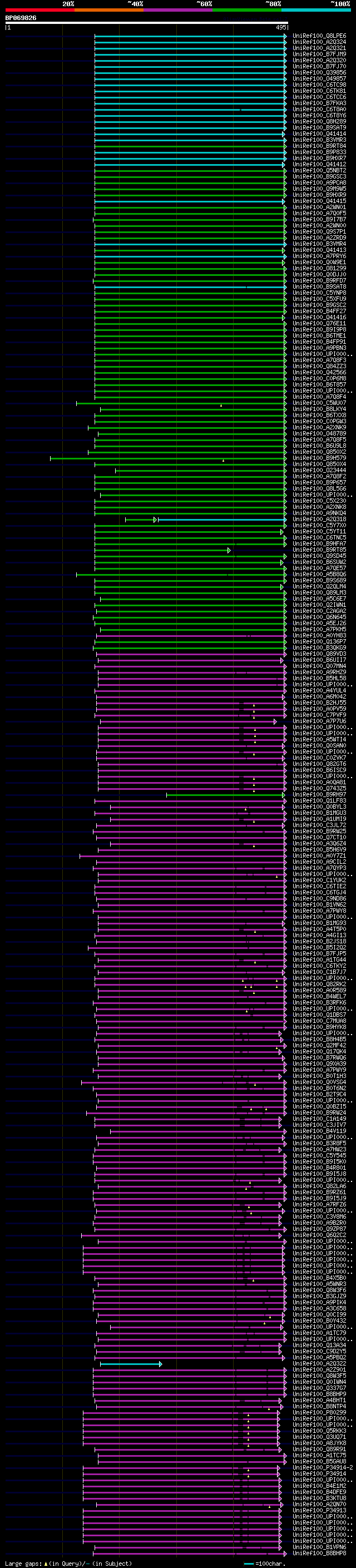Open hit UniRef100_B2HJ55

(x=319, y=703)
